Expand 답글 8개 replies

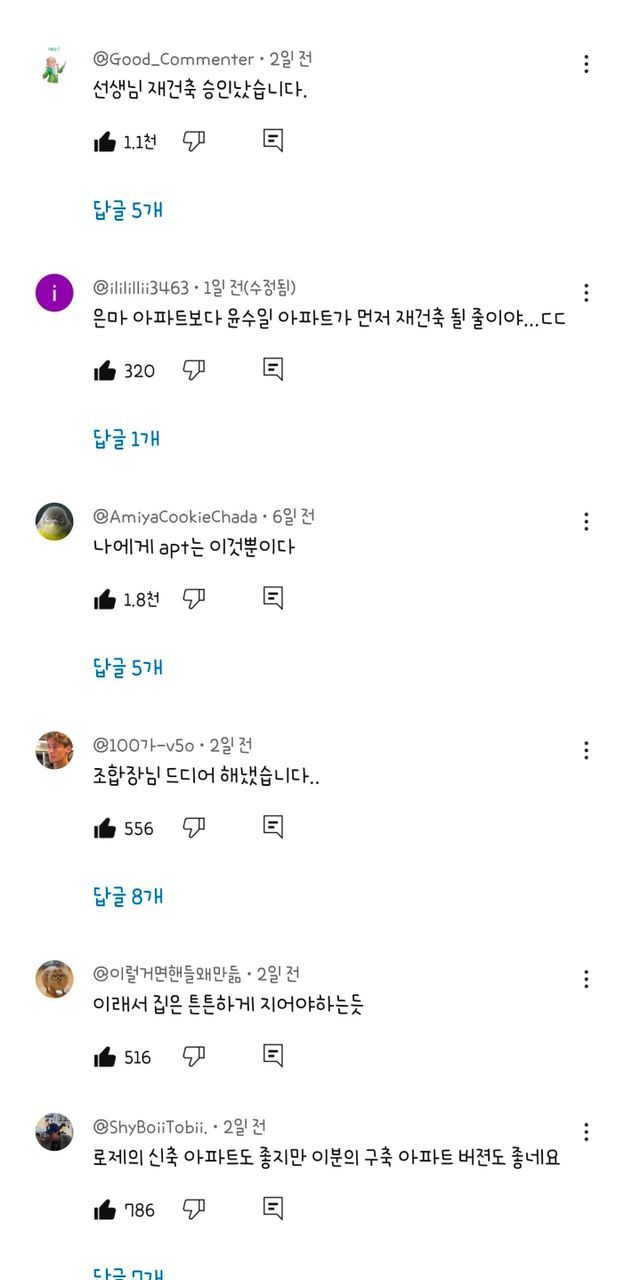[x=128, y=897]
